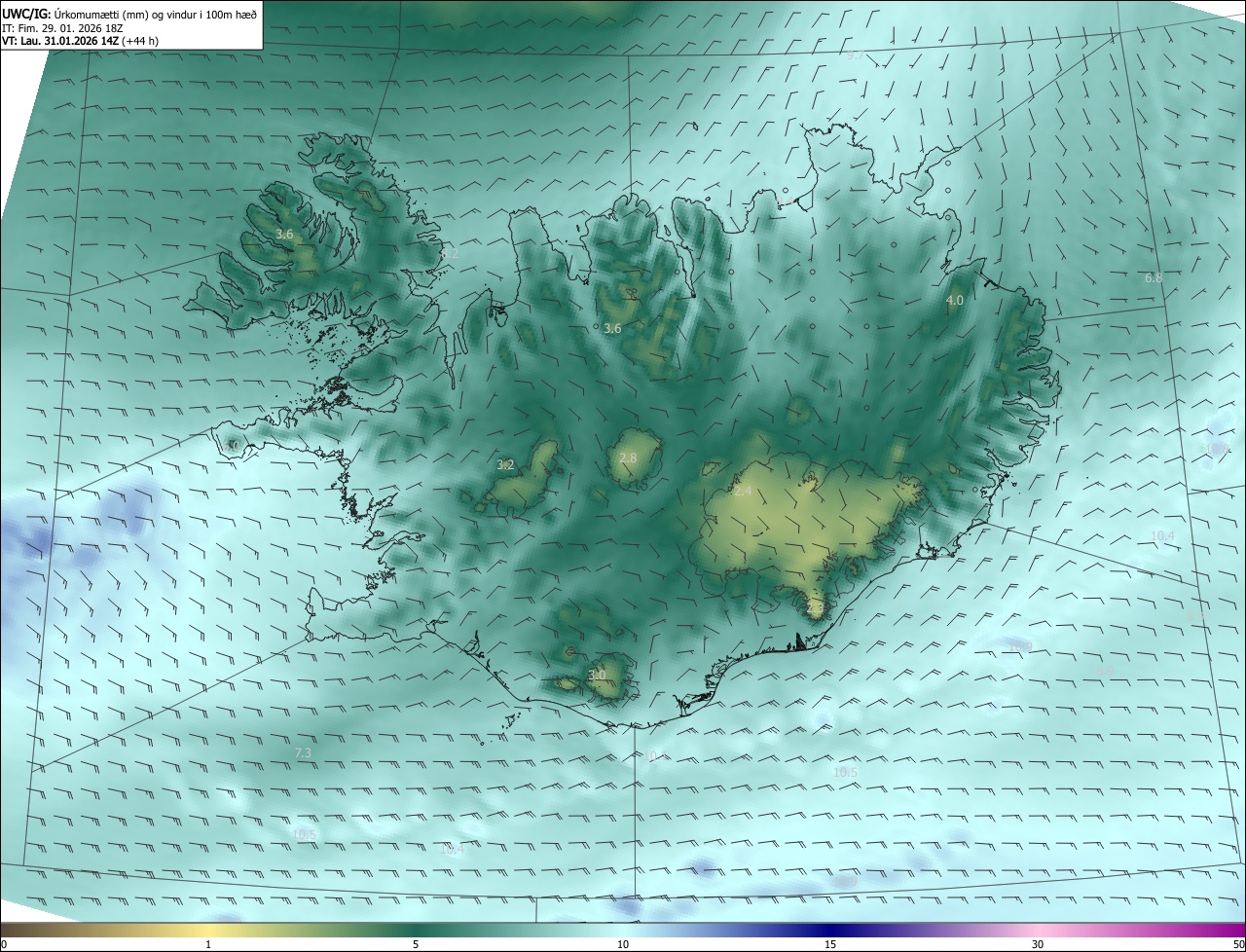The image size is (1246, 952).
Task: Click the "VT: Lau. 31.01.2026 14Z (+44 h)" line
Action: coord(81,42)
